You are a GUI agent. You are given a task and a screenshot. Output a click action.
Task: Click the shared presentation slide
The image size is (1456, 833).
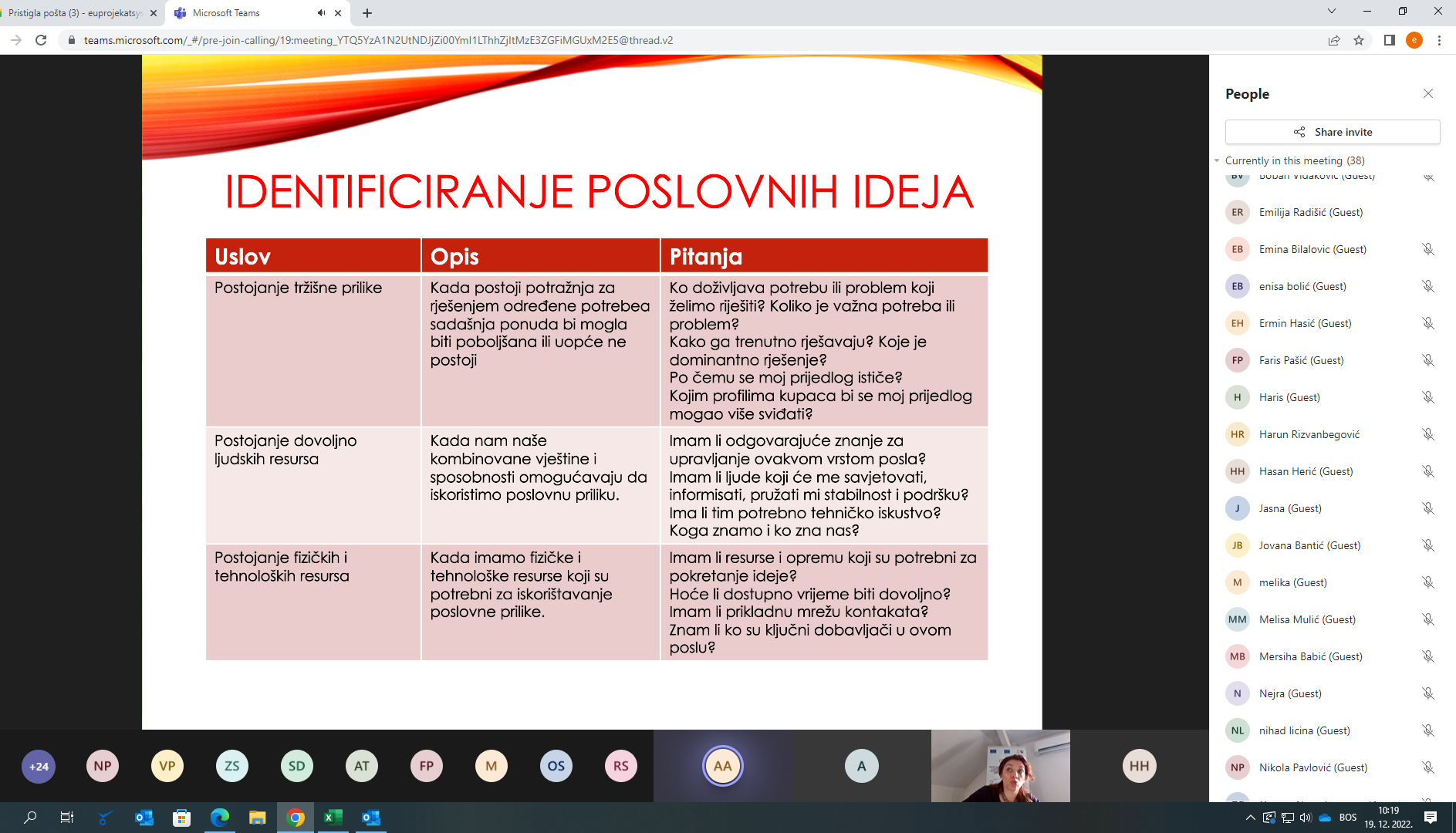coord(592,392)
